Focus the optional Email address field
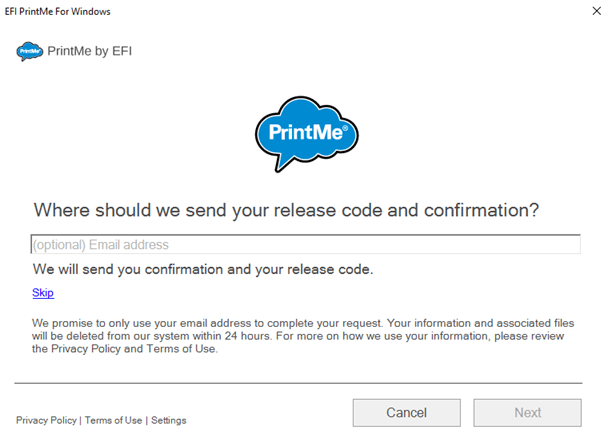The width and height of the screenshot is (606, 437). click(x=305, y=244)
